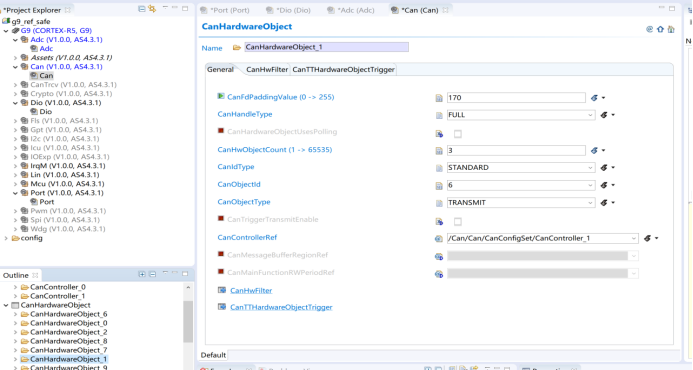This screenshot has height=370, width=693.
Task: Click the Name input field
Action: point(326,47)
